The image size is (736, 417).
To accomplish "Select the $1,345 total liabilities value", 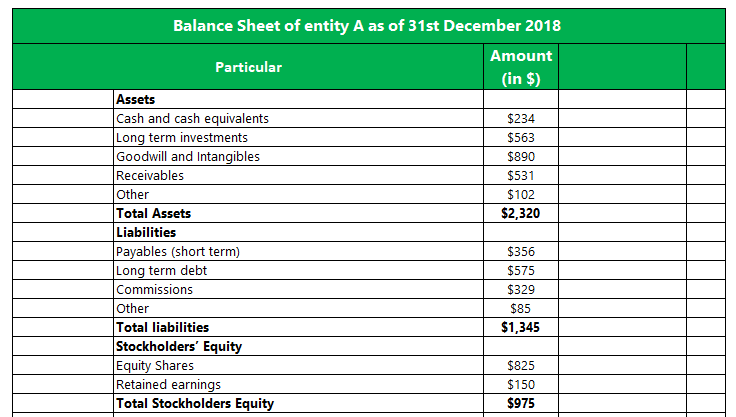I will (520, 328).
